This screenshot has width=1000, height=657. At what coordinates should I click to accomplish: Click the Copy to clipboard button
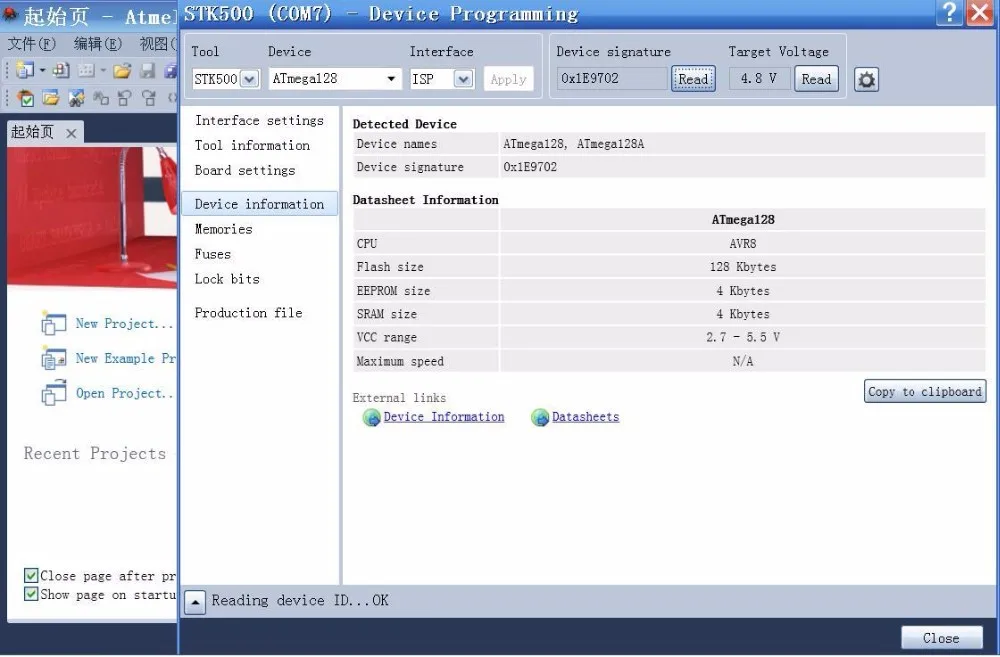(x=925, y=392)
